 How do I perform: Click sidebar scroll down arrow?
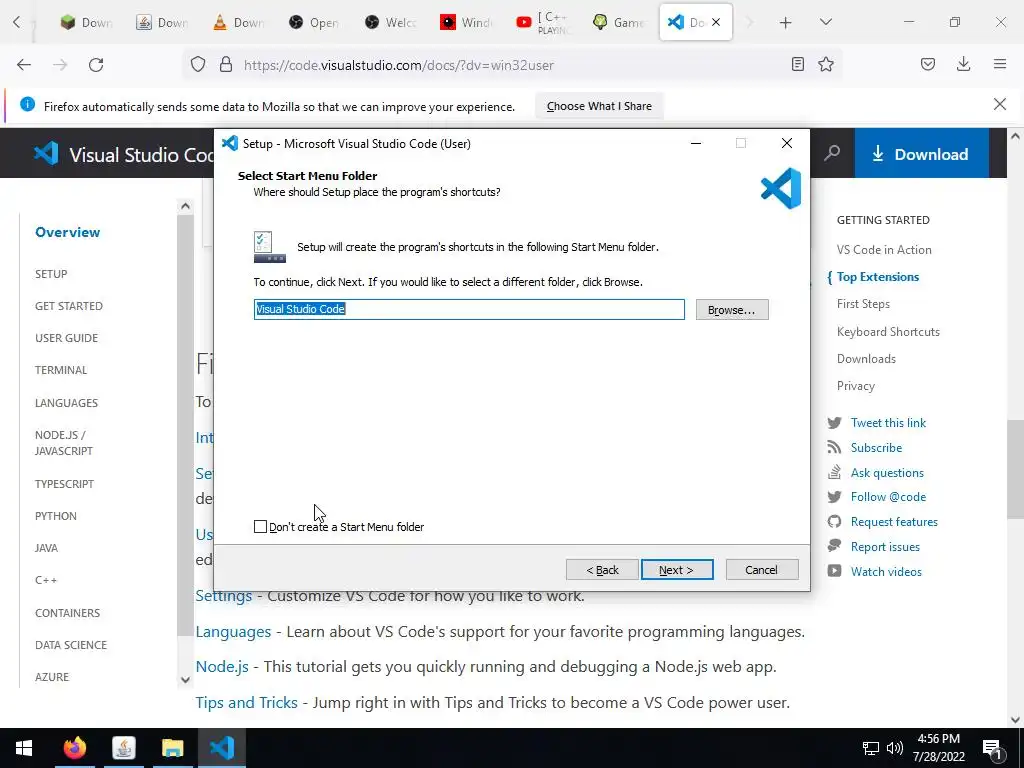pos(185,679)
